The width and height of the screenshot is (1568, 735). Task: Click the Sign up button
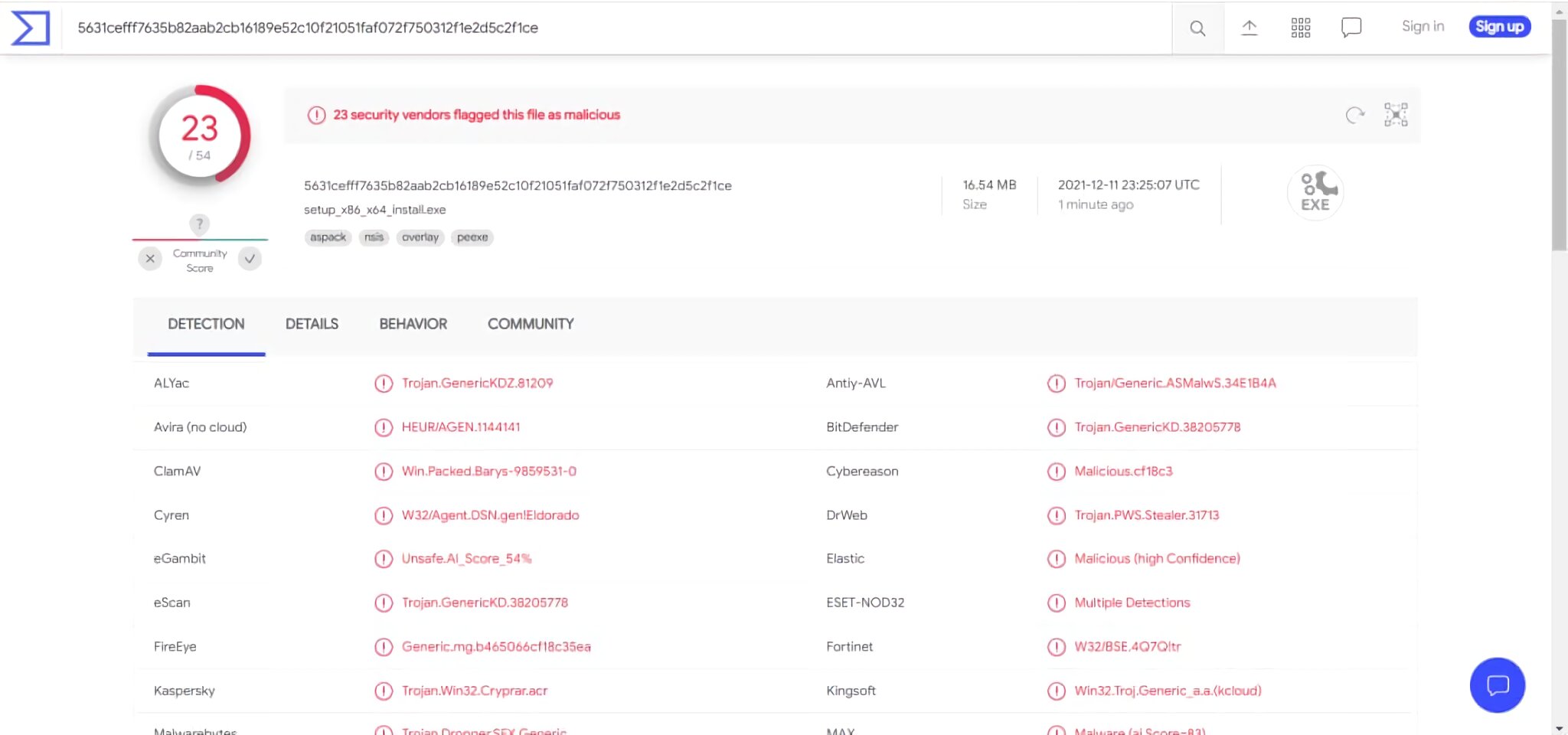pos(1499,27)
